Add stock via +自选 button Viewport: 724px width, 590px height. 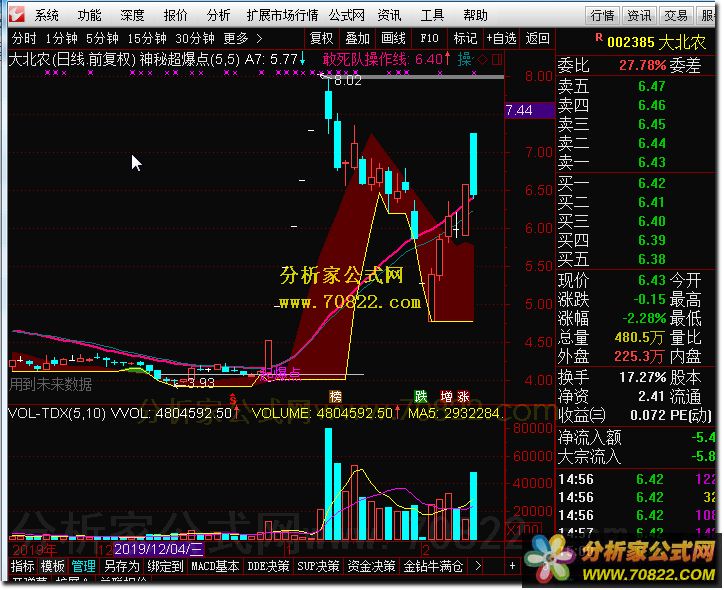pos(499,38)
